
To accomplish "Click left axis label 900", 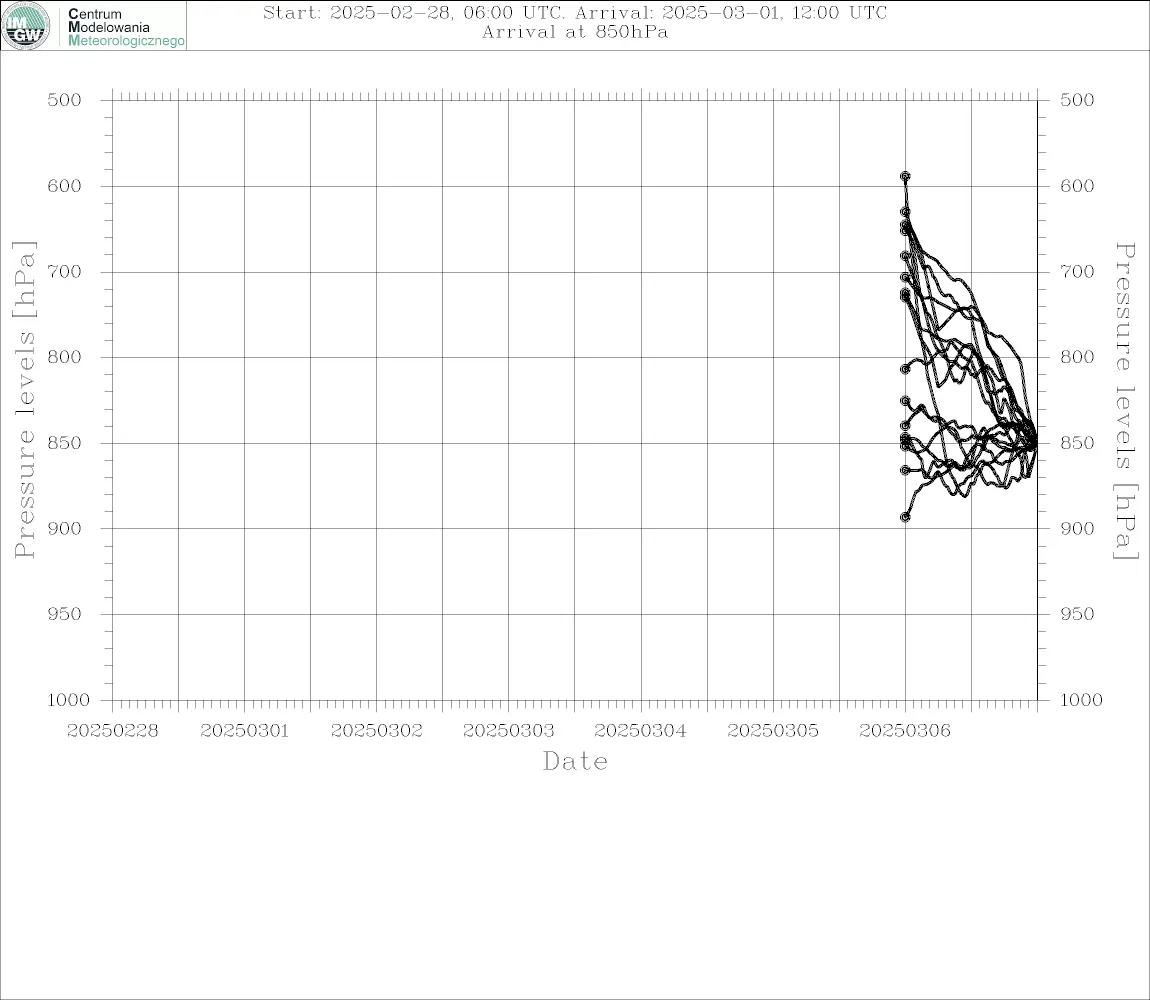I will tap(65, 528).
